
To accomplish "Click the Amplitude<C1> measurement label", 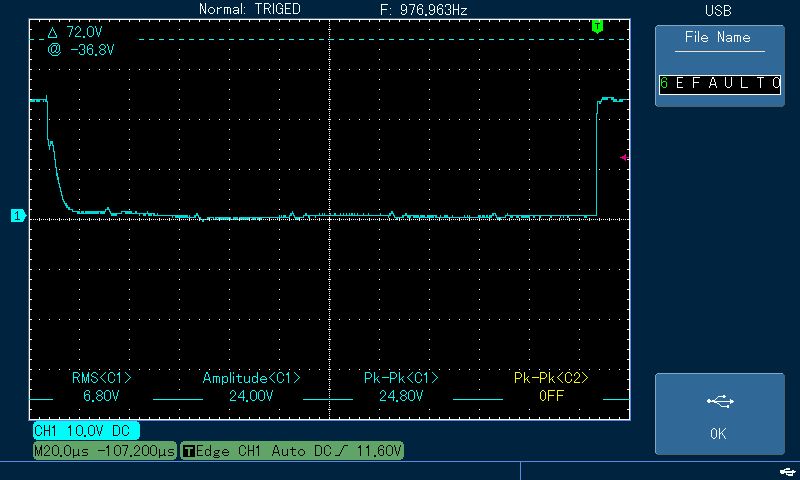I will click(x=251, y=378).
